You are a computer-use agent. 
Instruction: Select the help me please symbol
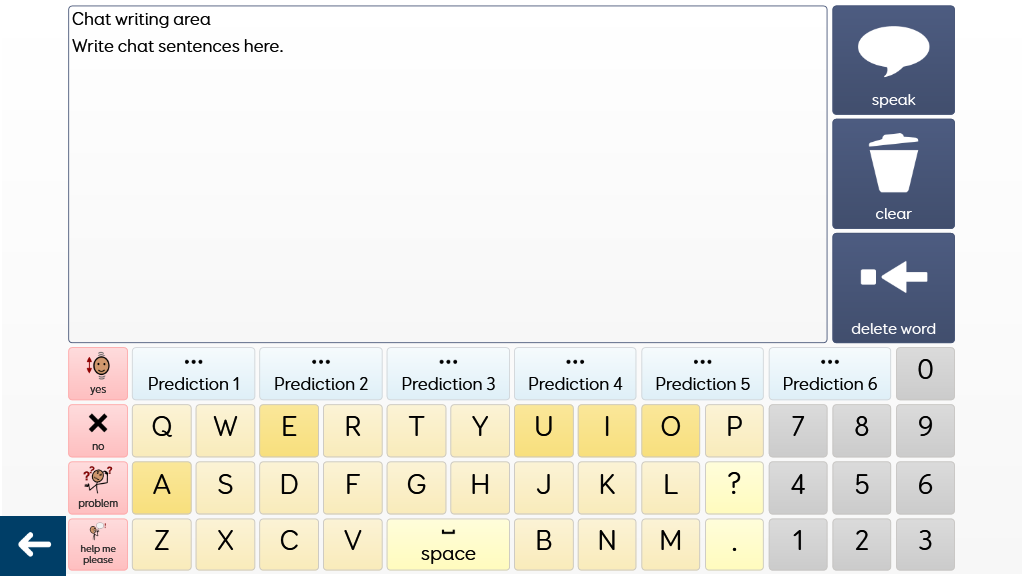[x=98, y=545]
